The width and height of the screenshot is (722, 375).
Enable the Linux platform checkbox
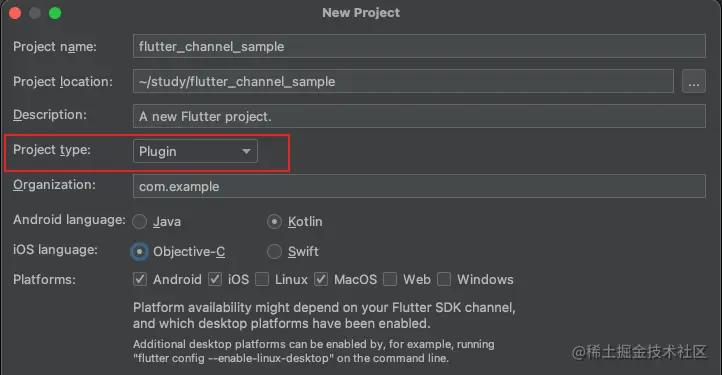[x=262, y=279]
